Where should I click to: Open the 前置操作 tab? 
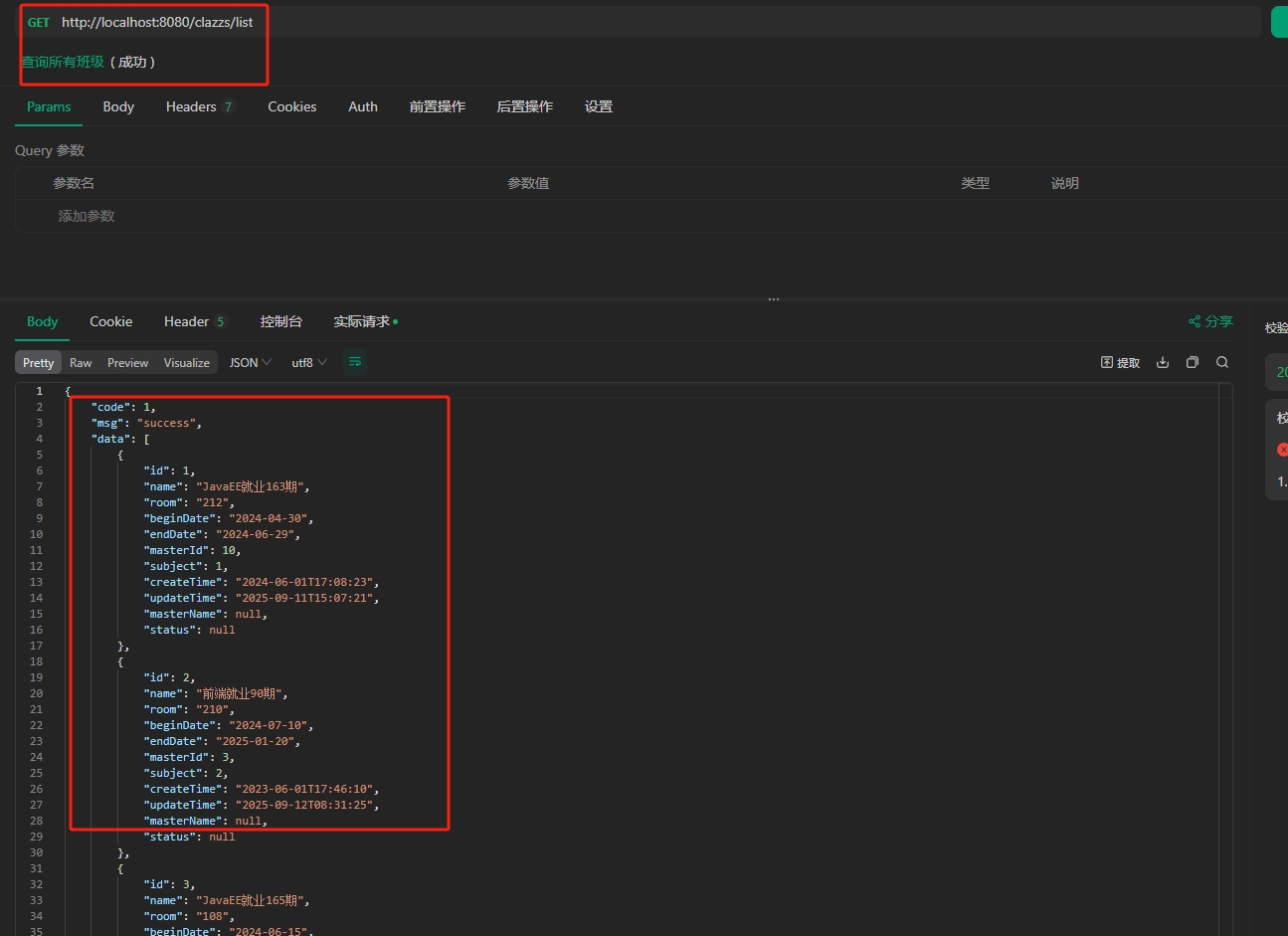click(x=437, y=106)
